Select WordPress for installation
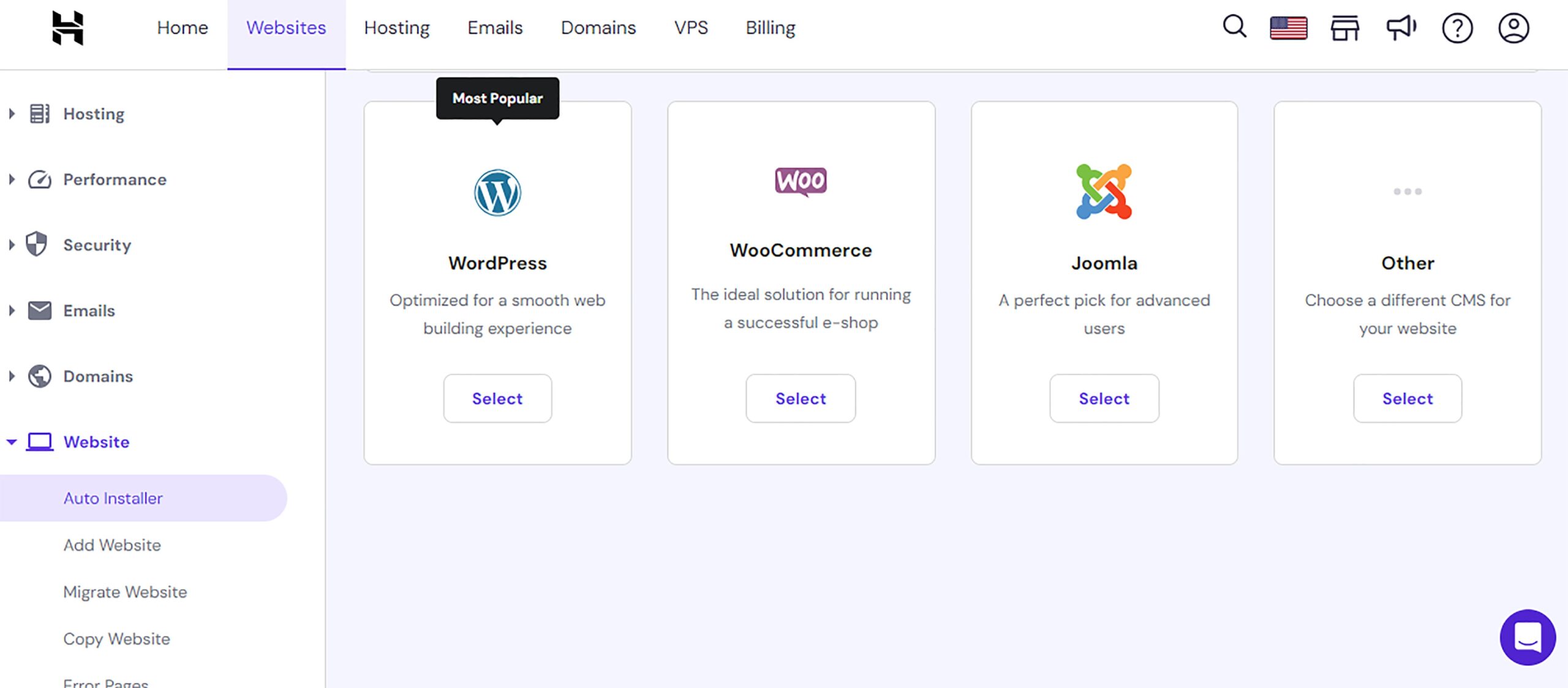1568x688 pixels. [497, 398]
